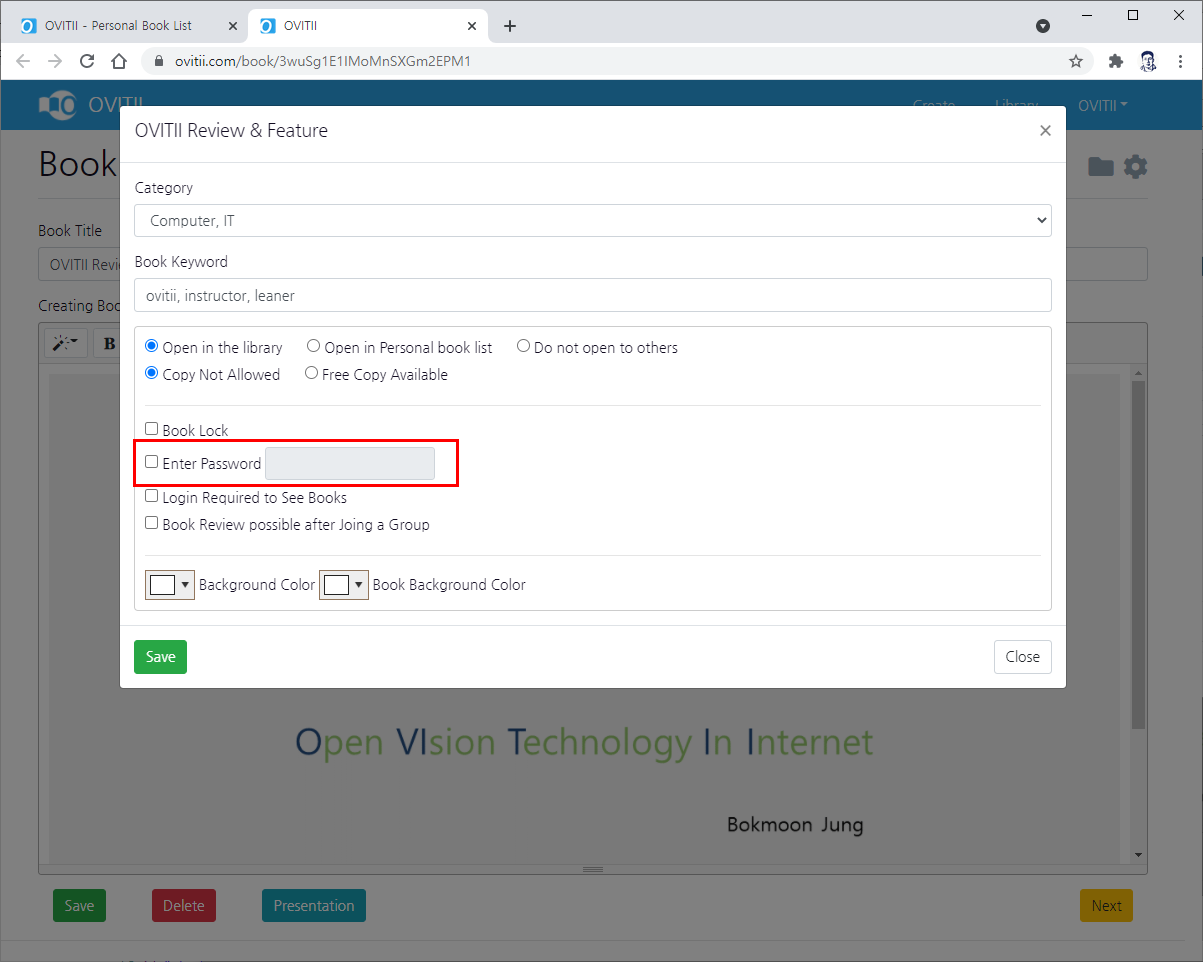
Task: Click the folder icon behind the dialog
Action: click(x=1101, y=166)
